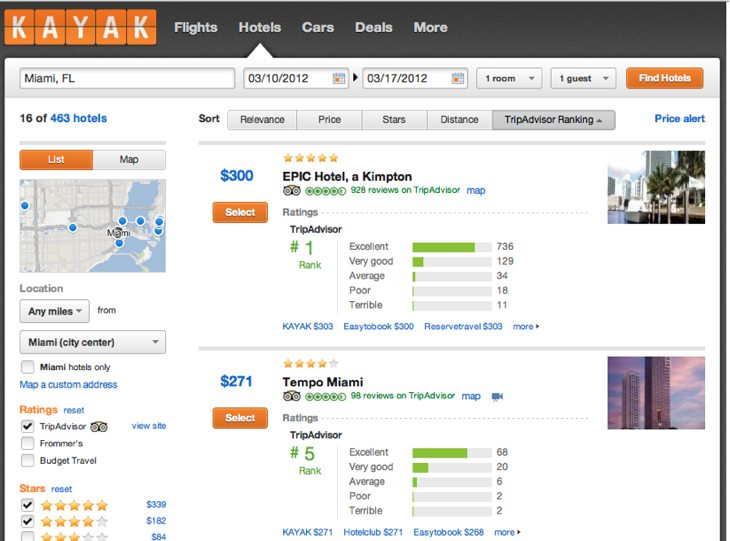The height and width of the screenshot is (541, 730).
Task: Click the KAYAK logo
Action: [81, 28]
